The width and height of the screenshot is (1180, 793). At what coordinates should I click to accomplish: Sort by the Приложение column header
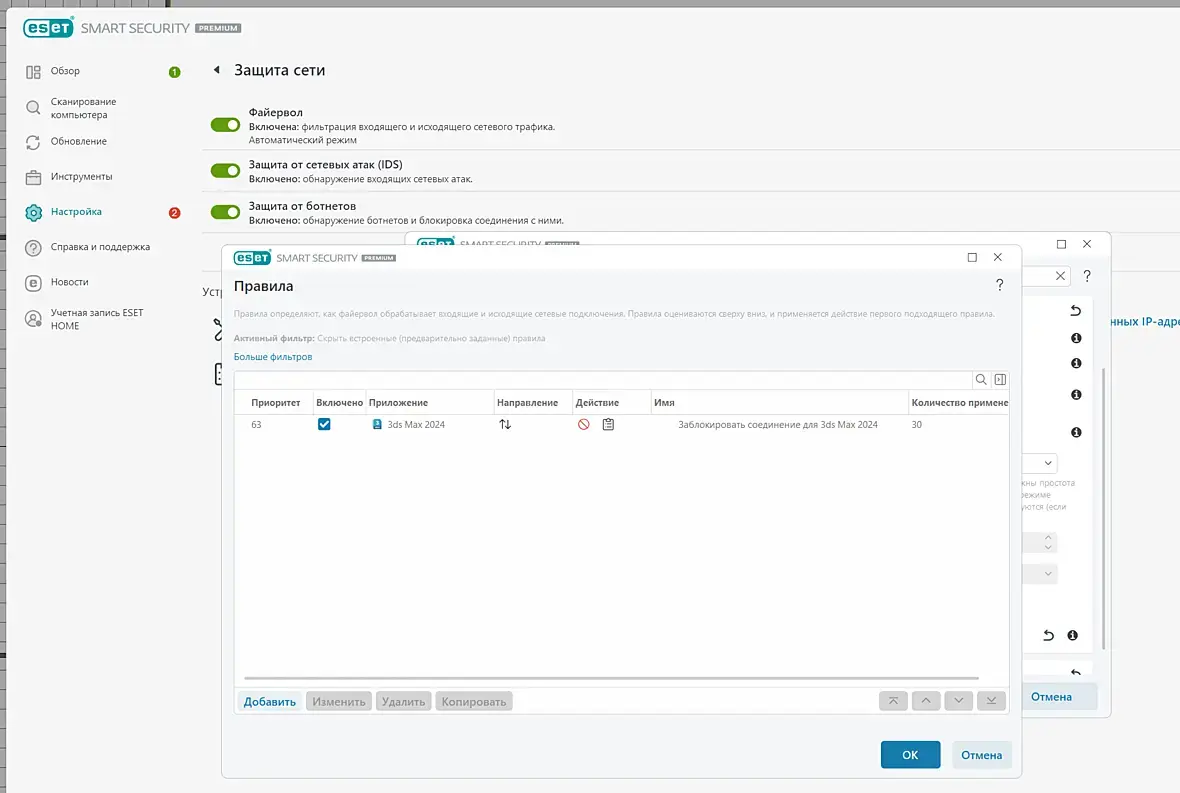(x=398, y=403)
